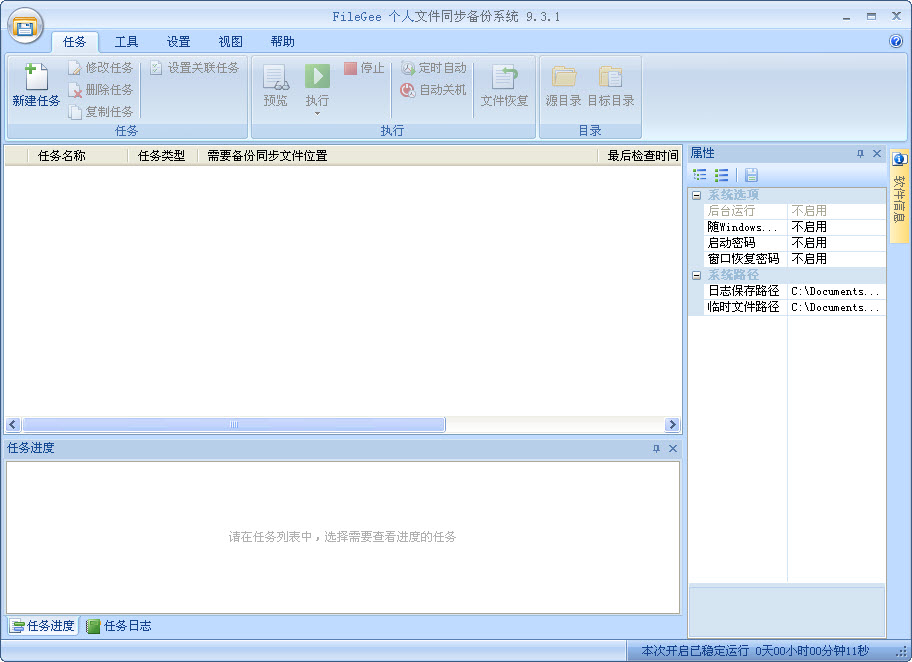Screen dimensions: 912x662
Task: Switch to the 任务进度 bottom tab
Action: pyautogui.click(x=43, y=626)
